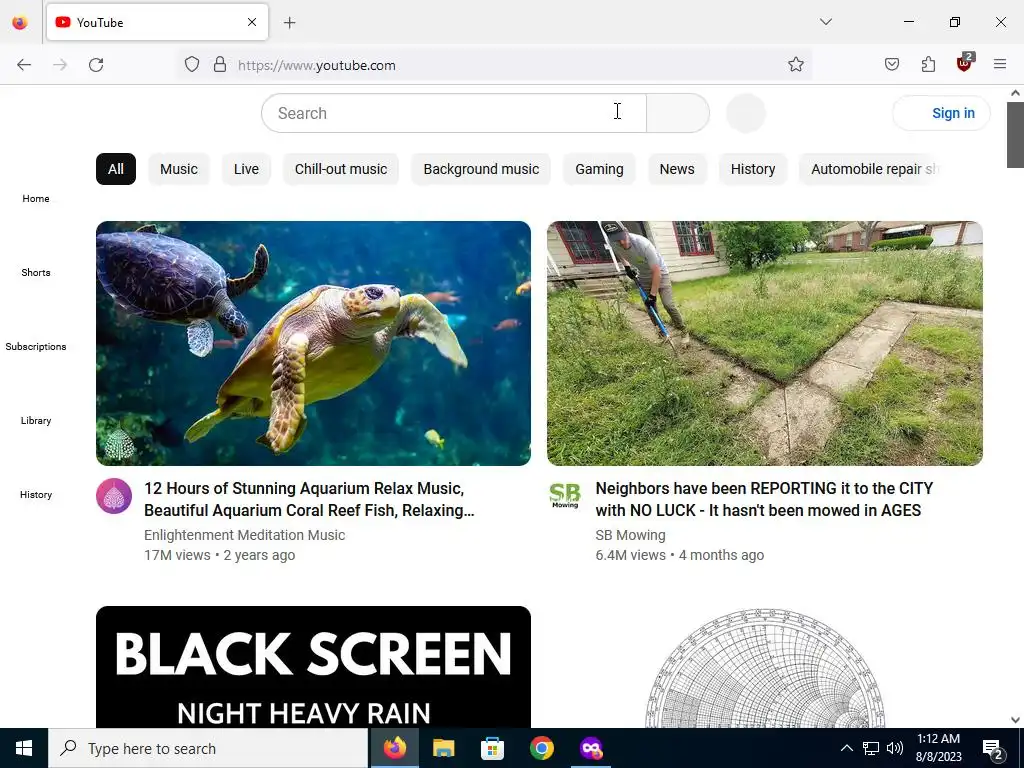
Task: Click the round voice search button
Action: (746, 113)
